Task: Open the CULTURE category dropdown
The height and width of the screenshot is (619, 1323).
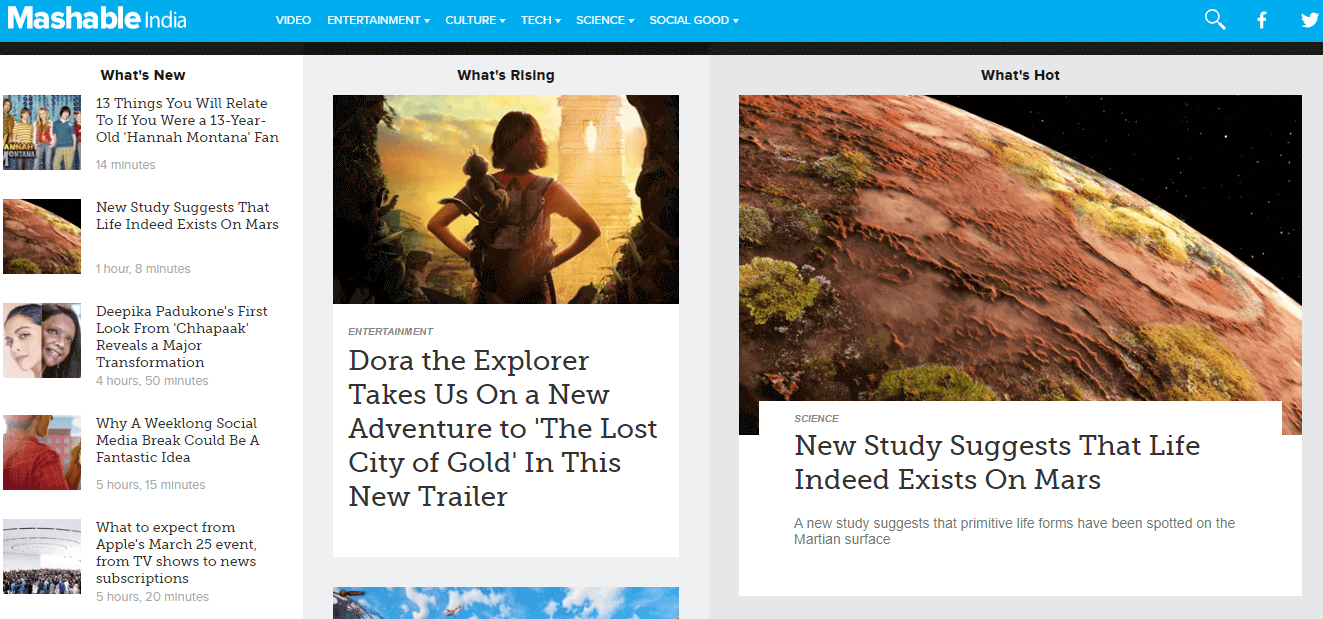Action: point(472,19)
